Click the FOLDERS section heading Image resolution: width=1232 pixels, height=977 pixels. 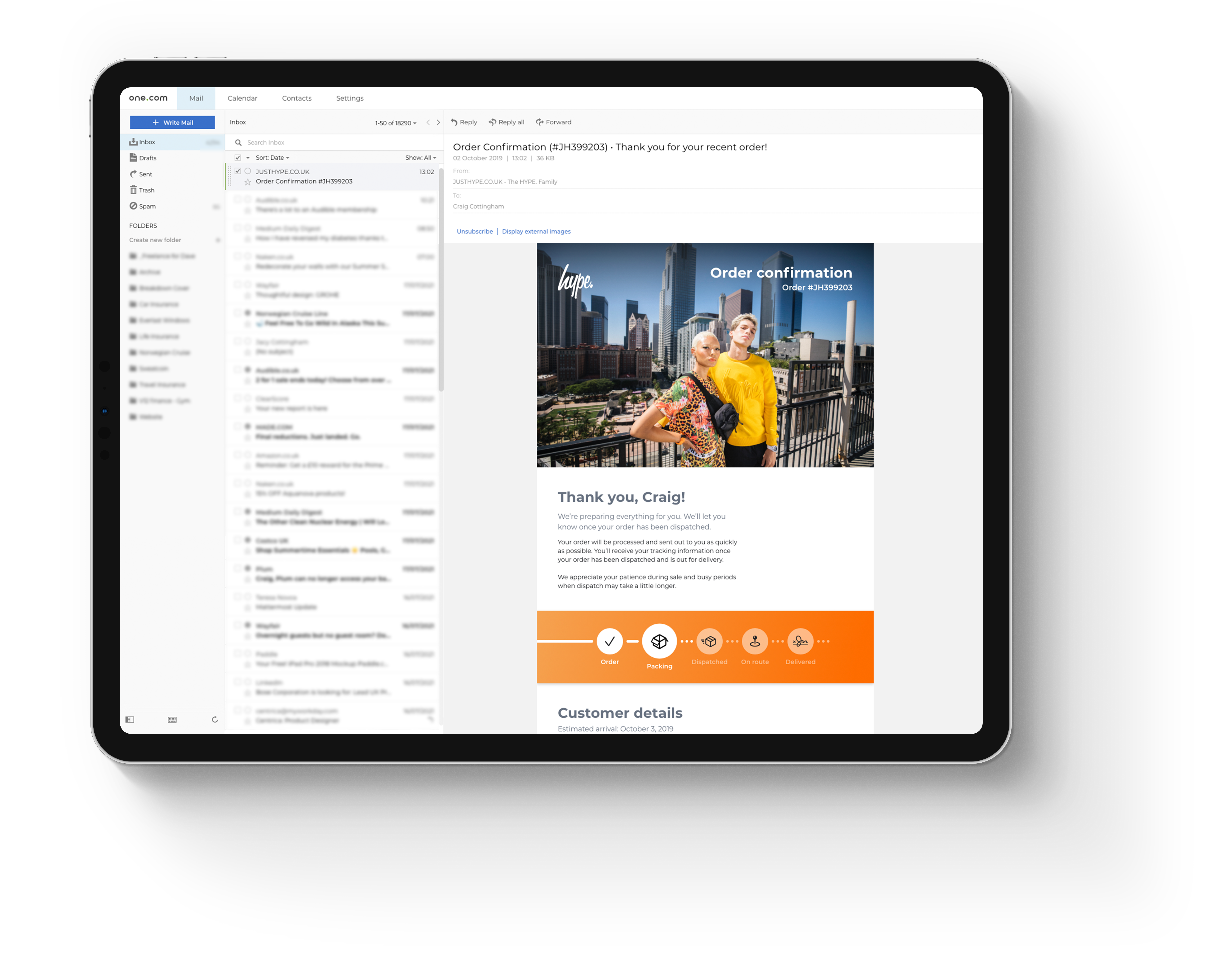point(143,226)
